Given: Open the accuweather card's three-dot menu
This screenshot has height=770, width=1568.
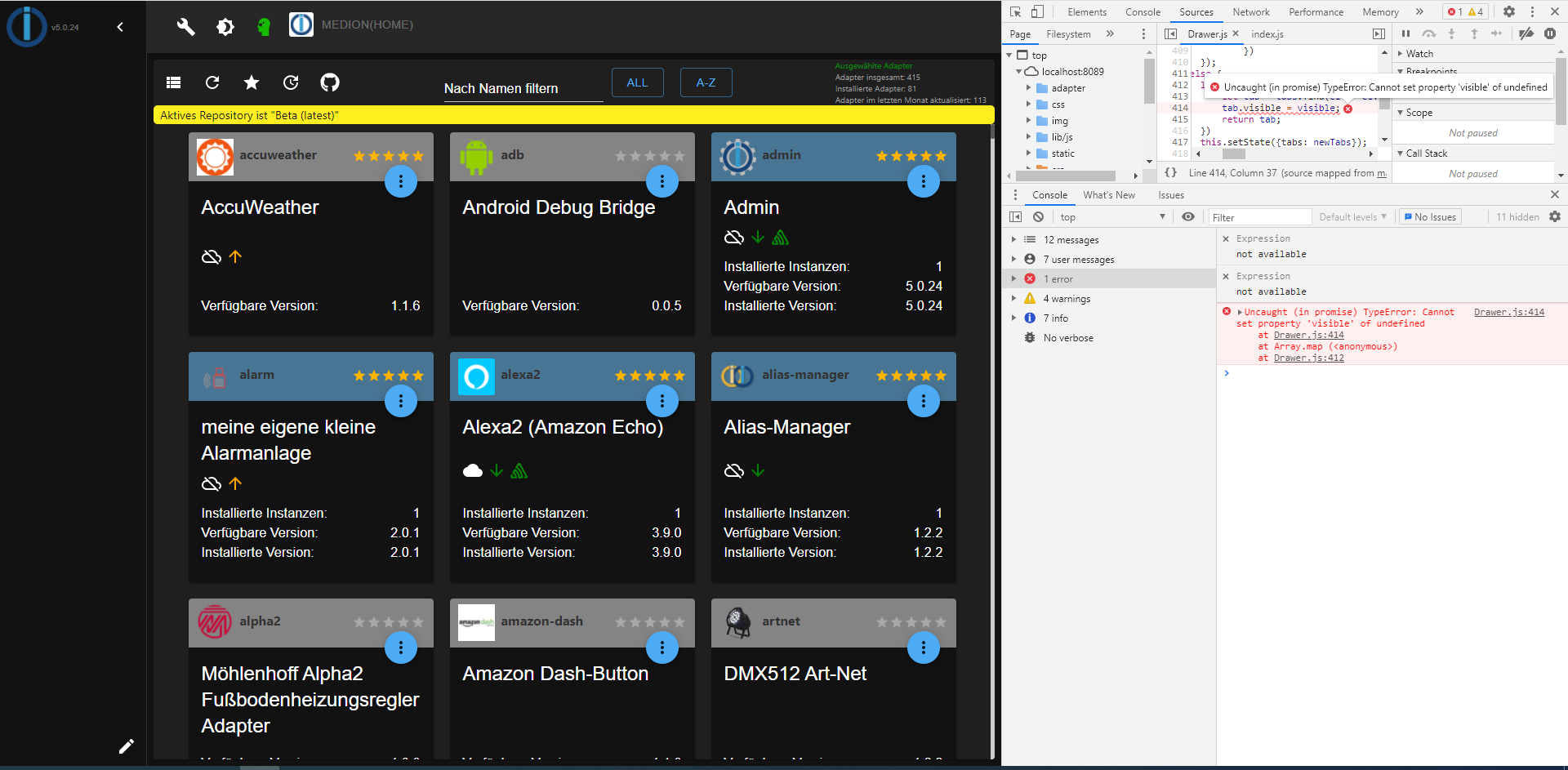Looking at the screenshot, I should [x=401, y=181].
